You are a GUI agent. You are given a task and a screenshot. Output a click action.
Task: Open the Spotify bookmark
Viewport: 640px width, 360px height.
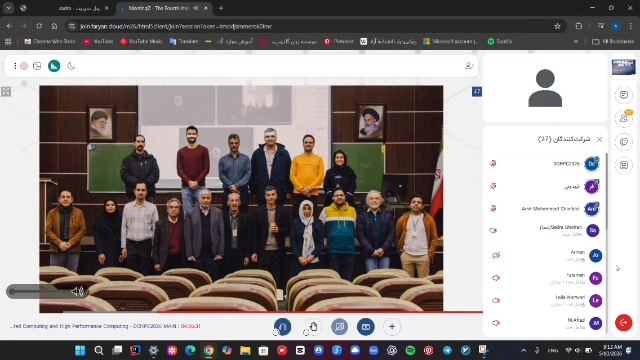[x=500, y=41]
